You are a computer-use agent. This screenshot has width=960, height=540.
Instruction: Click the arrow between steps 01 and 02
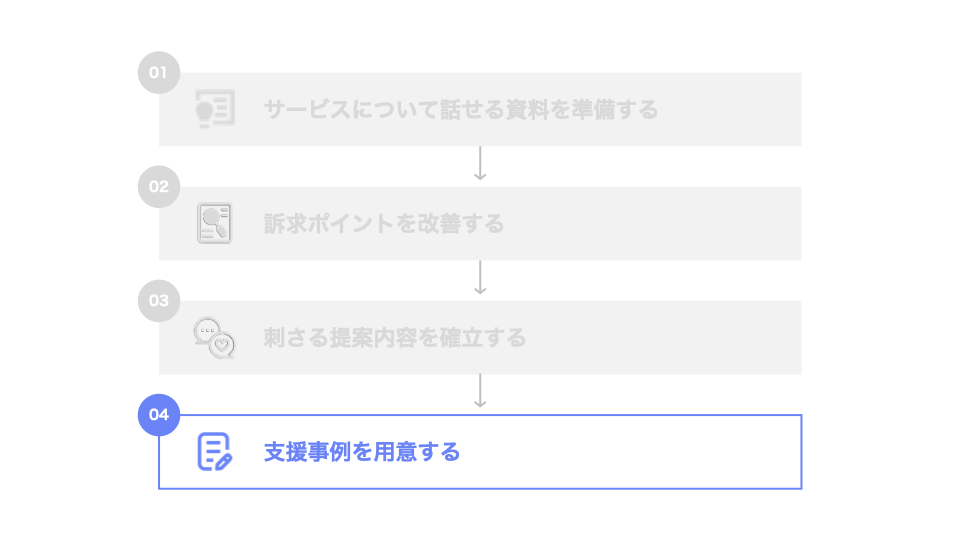[x=480, y=165]
